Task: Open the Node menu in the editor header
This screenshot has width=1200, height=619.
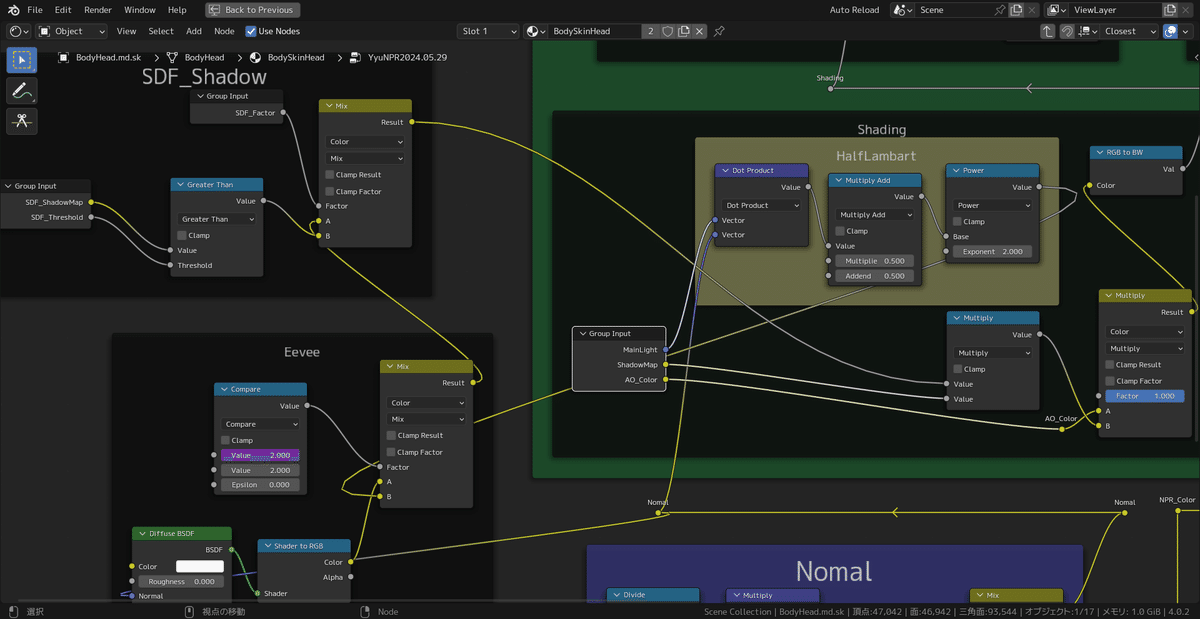Action: (224, 31)
